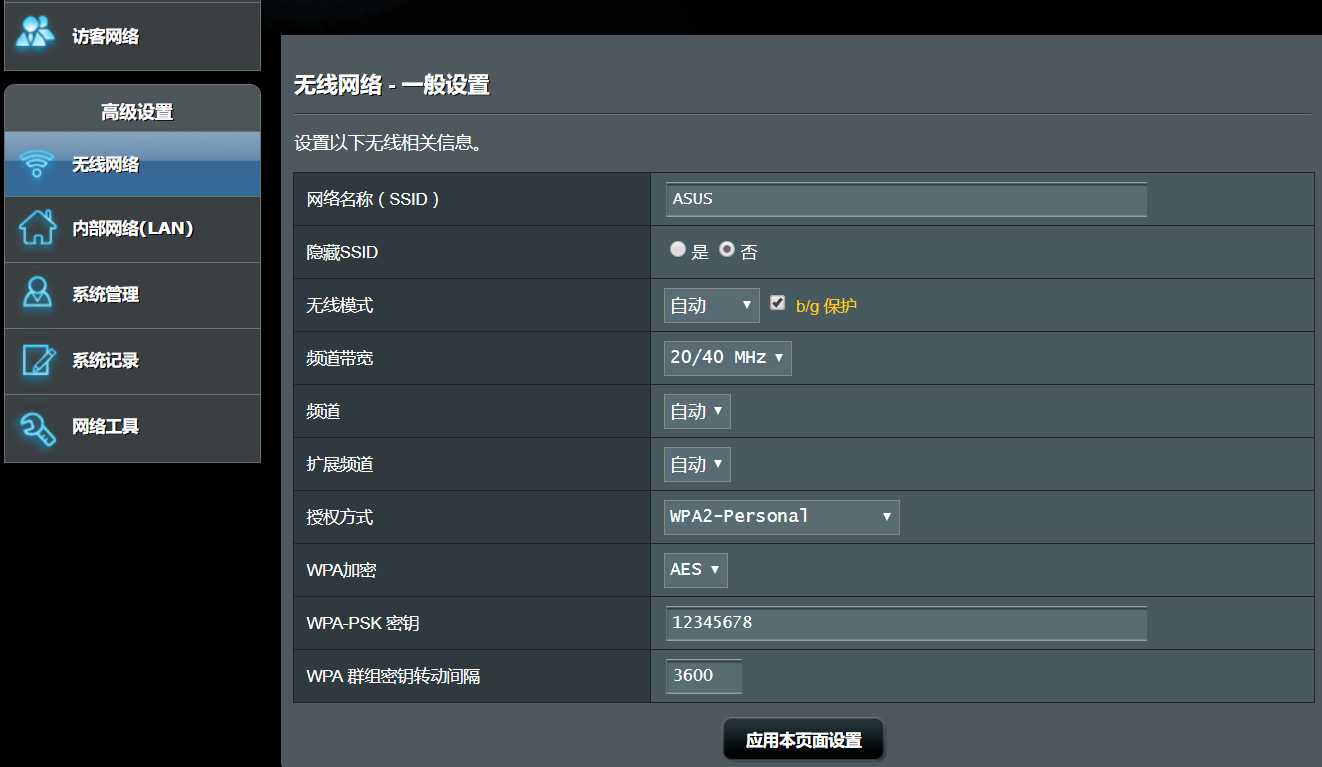Click 应用本页面设置 button
The width and height of the screenshot is (1322, 767).
click(803, 740)
